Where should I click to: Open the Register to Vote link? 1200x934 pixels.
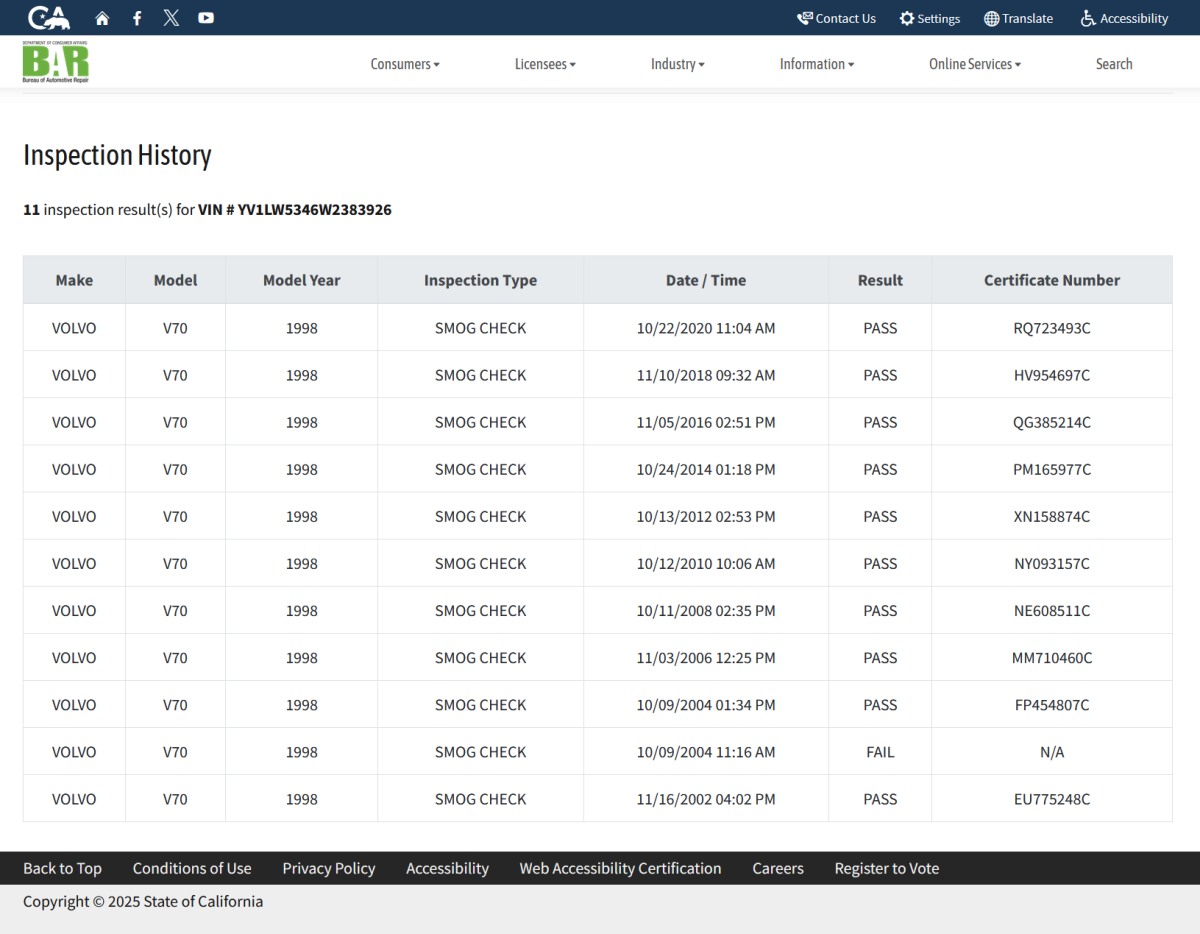(x=886, y=868)
